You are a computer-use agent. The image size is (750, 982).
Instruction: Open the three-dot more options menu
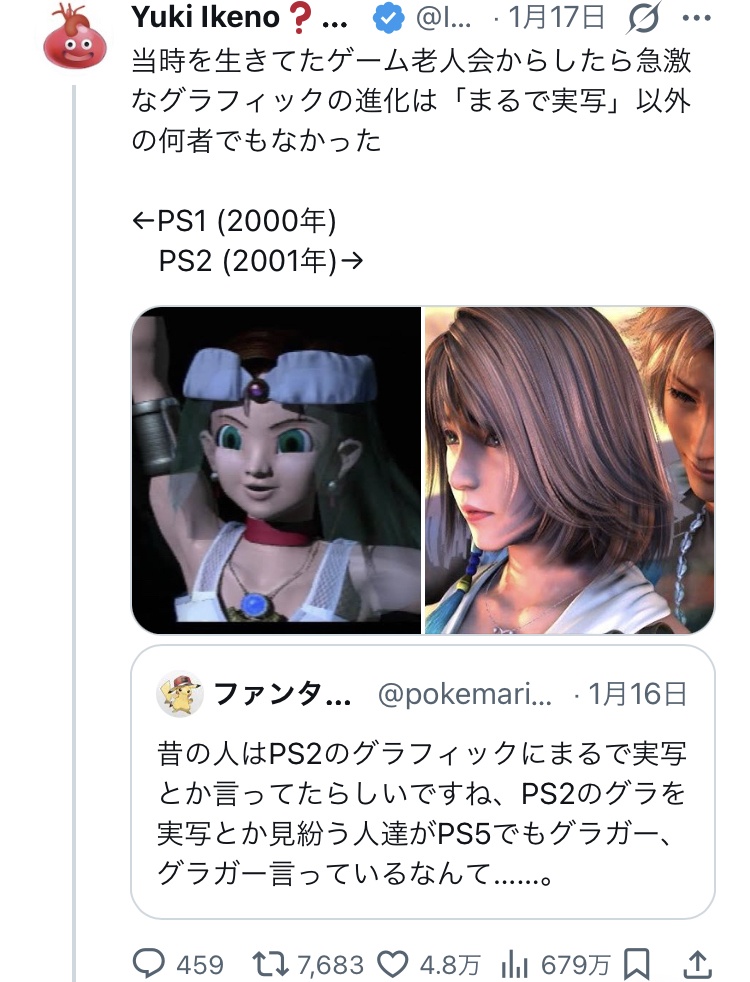697,18
